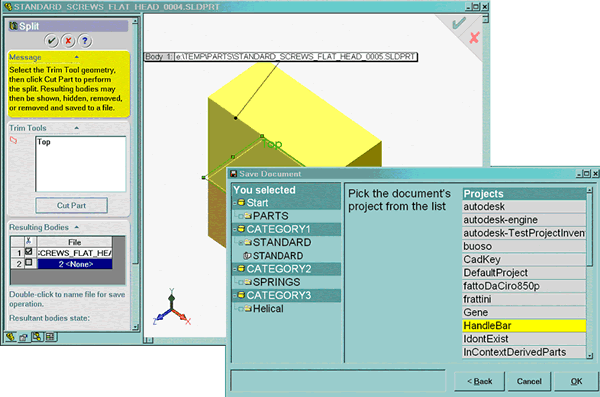Click the Projects column header
Viewport: 600px width, 397px height.
point(524,194)
